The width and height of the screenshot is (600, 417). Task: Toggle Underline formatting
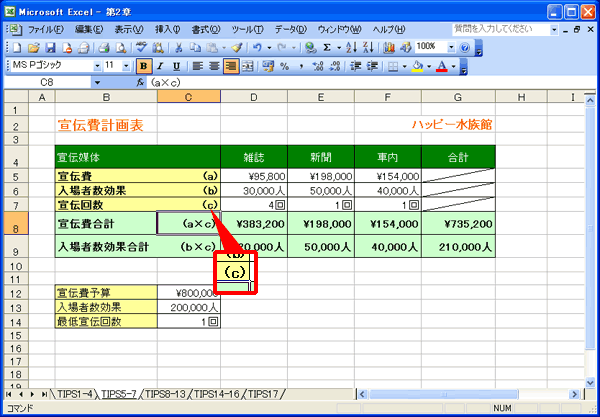pos(176,67)
